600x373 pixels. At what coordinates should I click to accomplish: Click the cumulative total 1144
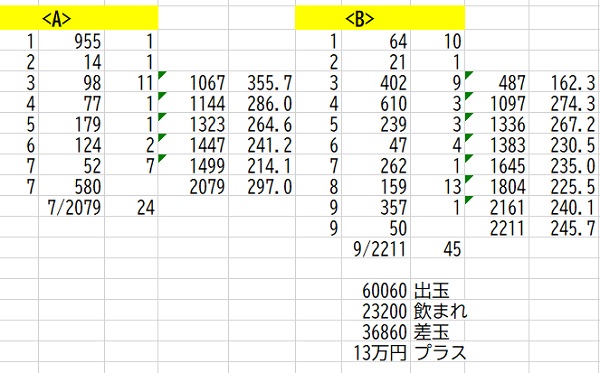tap(193, 103)
